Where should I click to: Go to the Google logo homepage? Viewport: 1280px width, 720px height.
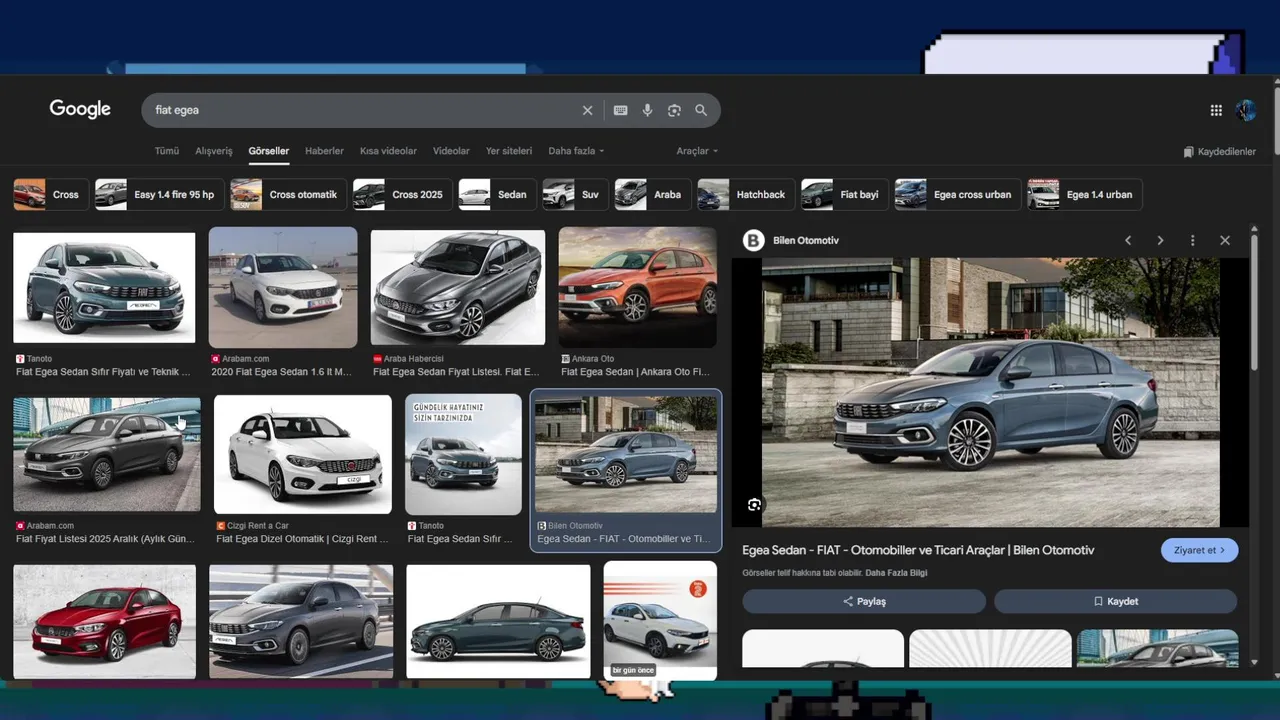tap(80, 109)
